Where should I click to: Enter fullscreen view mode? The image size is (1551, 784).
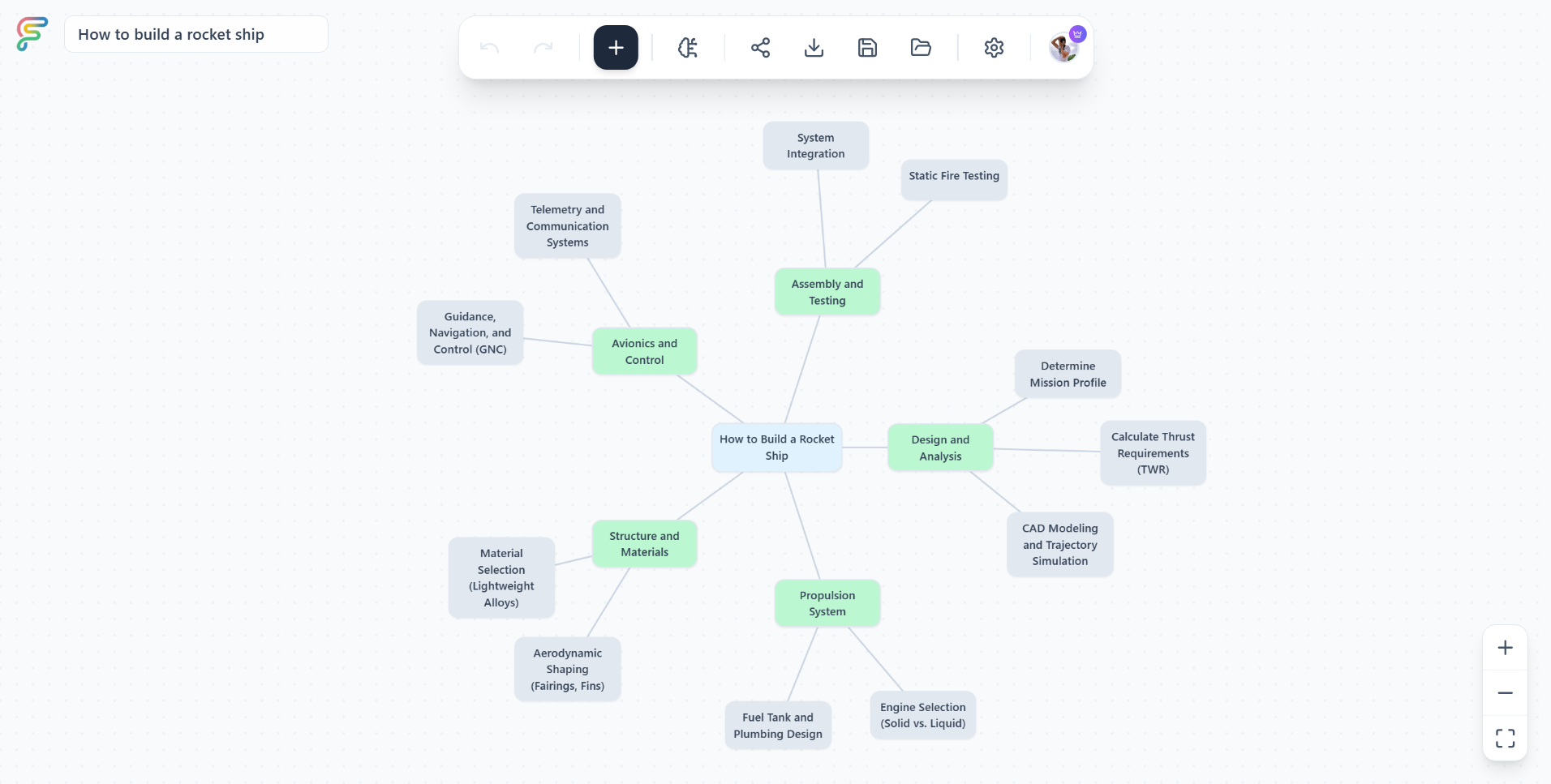[x=1506, y=739]
